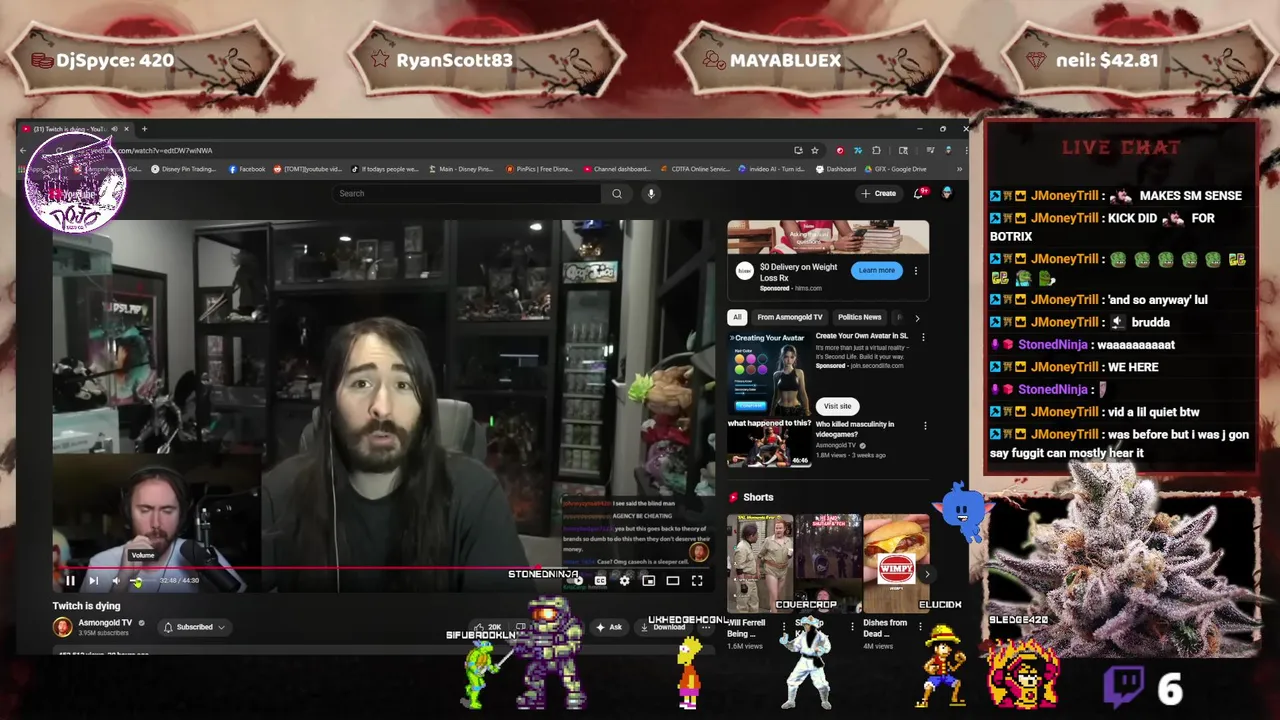Screen dimensions: 1280x720
Task: Select the All filter chip
Action: coord(737,317)
